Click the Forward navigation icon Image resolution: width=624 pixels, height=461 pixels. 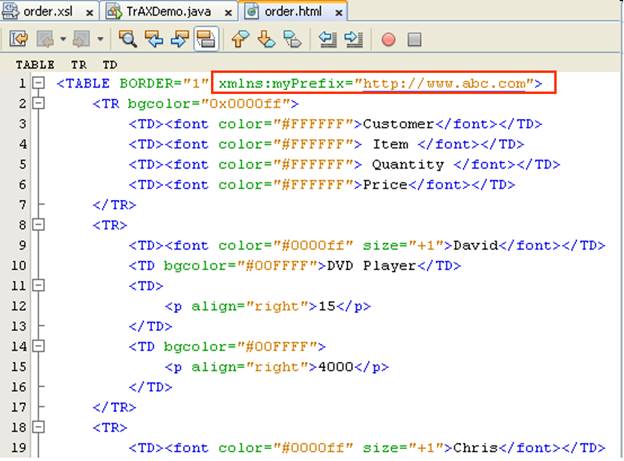click(81, 39)
